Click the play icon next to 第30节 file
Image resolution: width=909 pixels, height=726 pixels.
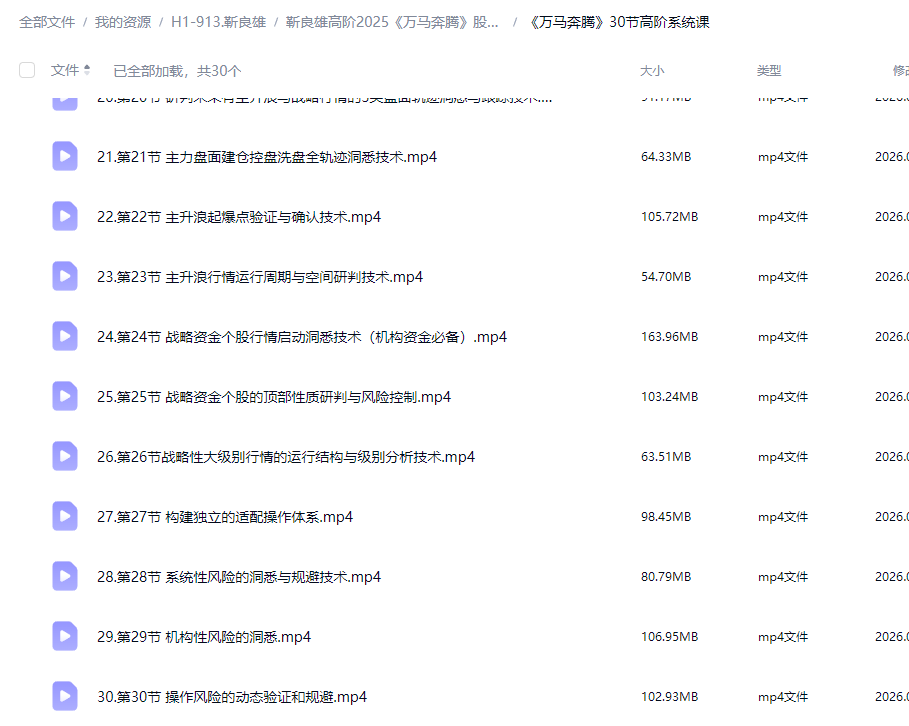(x=64, y=696)
